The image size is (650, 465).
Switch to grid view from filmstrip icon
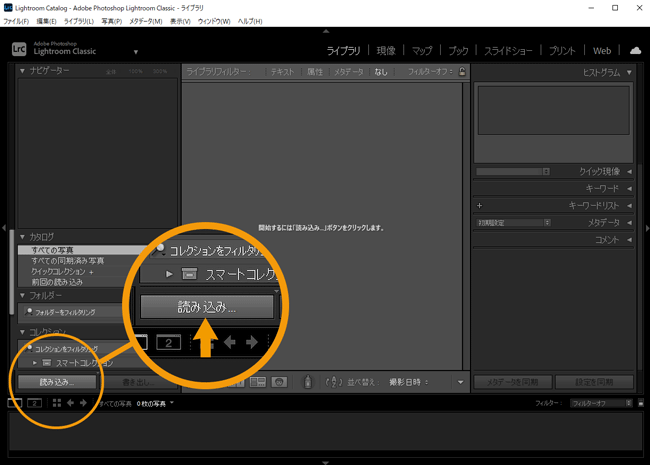[x=57, y=403]
